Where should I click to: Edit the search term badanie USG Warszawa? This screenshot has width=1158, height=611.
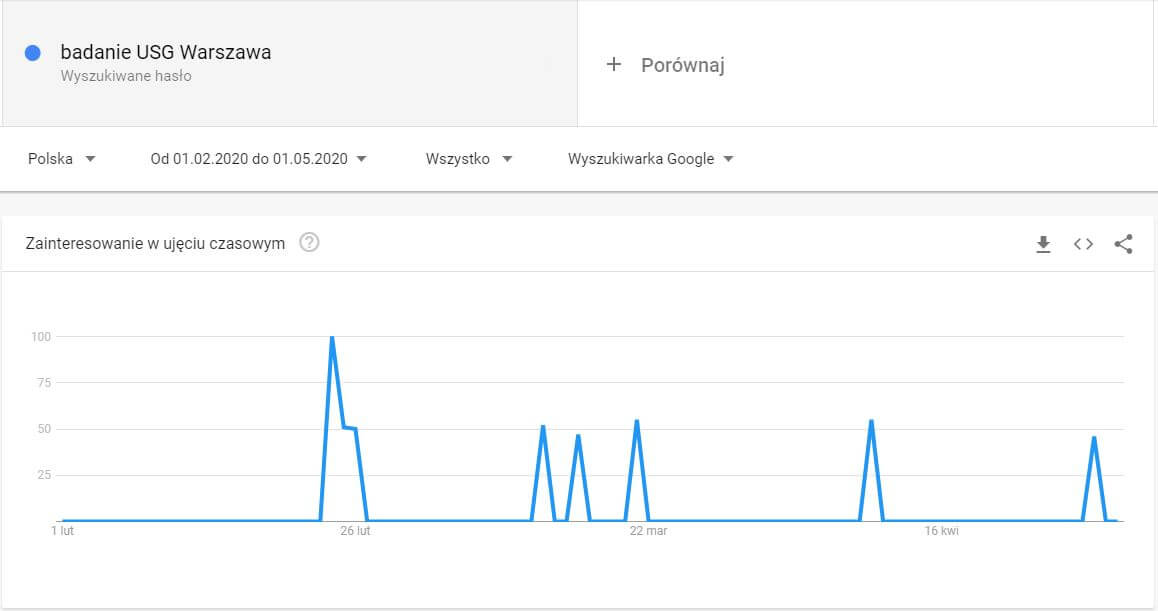(x=166, y=52)
